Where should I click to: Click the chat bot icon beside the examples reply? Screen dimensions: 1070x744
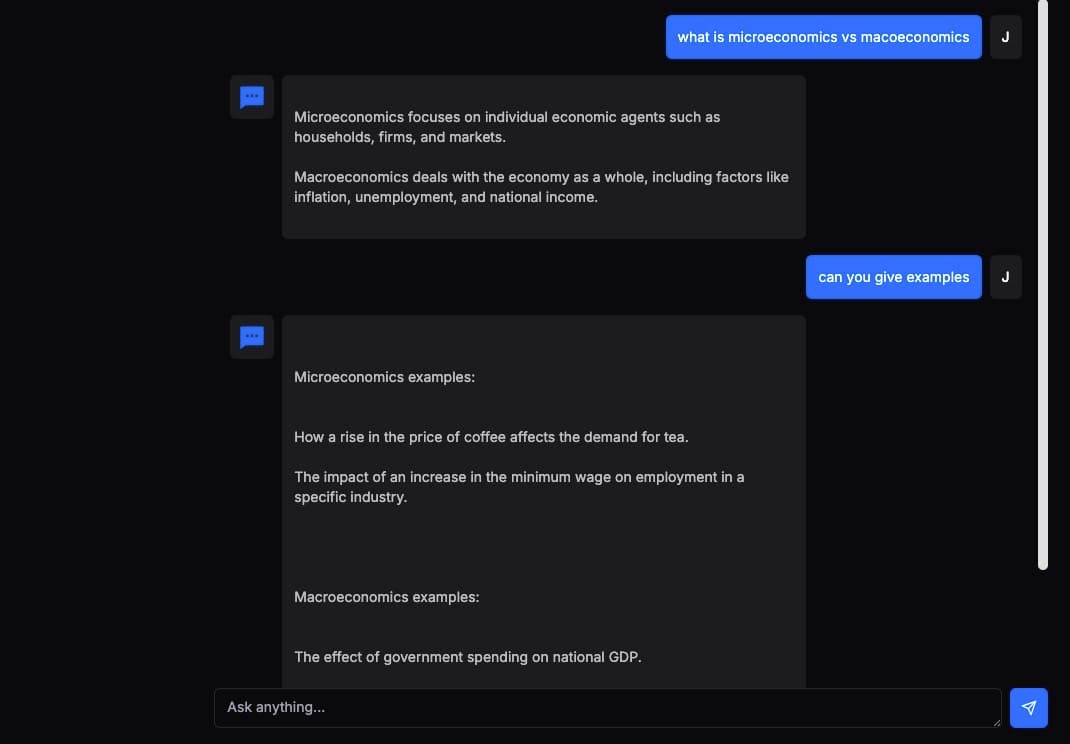coord(252,337)
